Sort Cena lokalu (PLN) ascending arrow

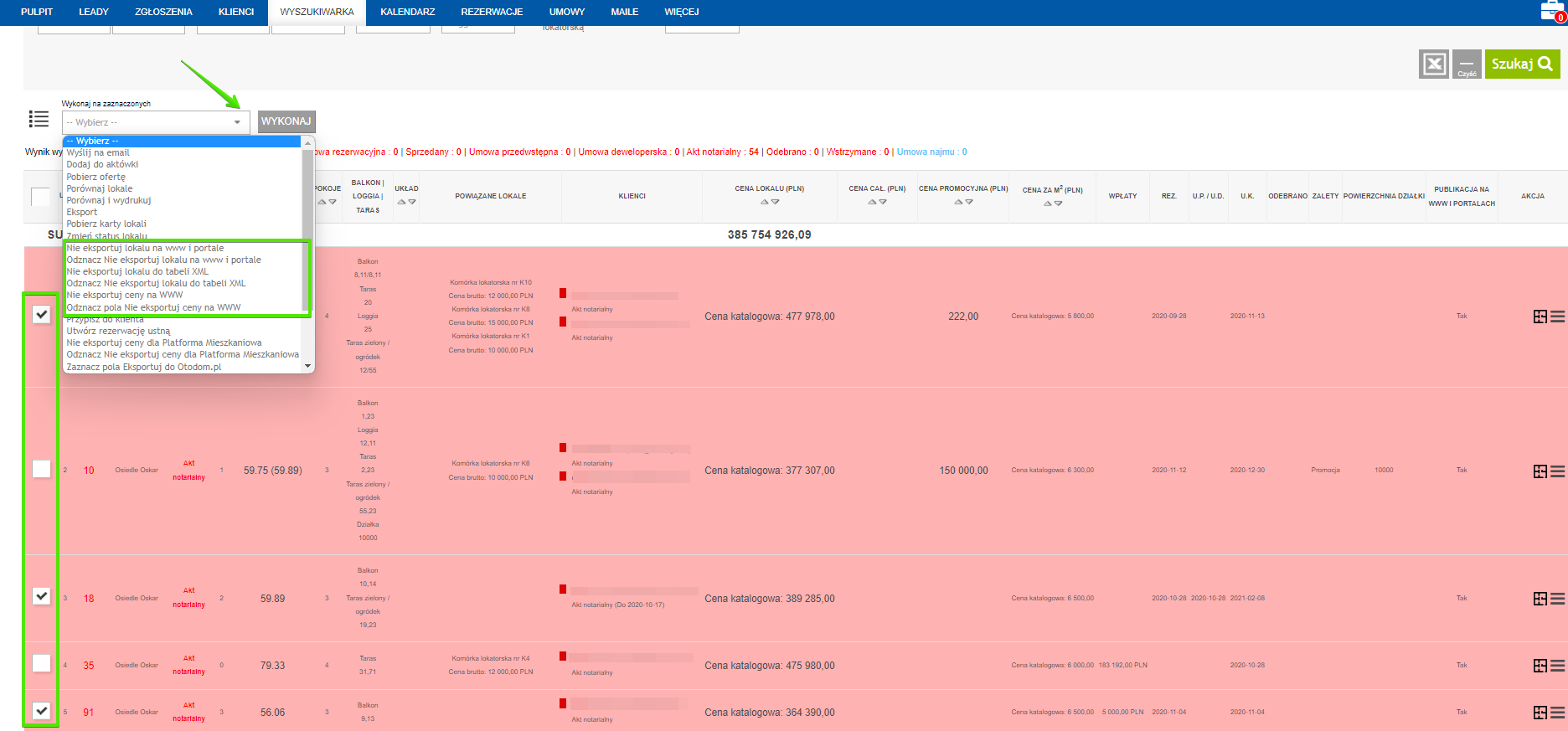(764, 202)
